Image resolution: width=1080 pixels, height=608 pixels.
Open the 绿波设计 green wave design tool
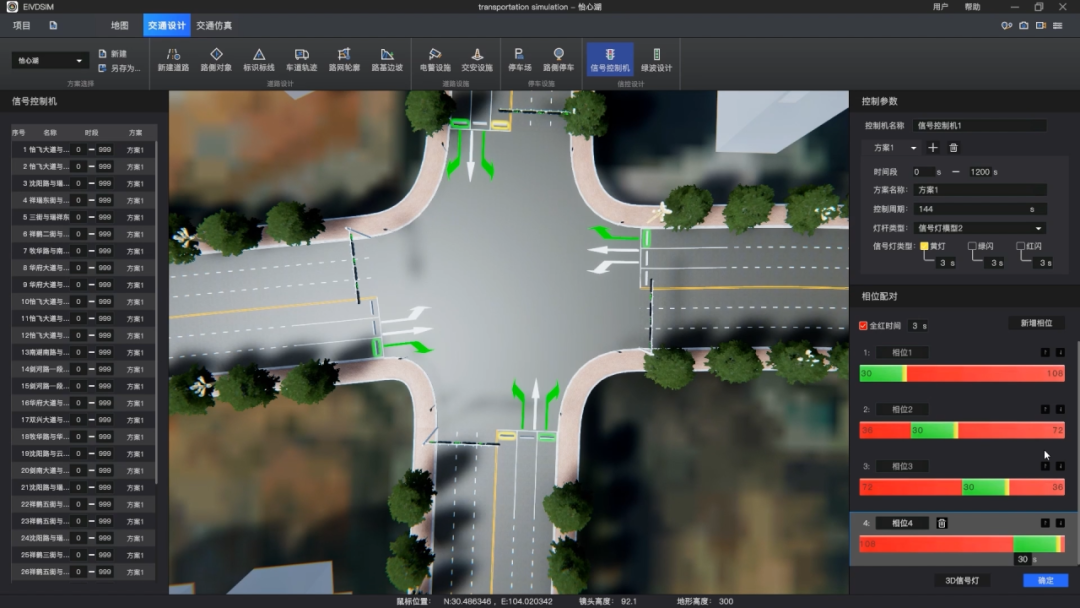click(x=656, y=60)
